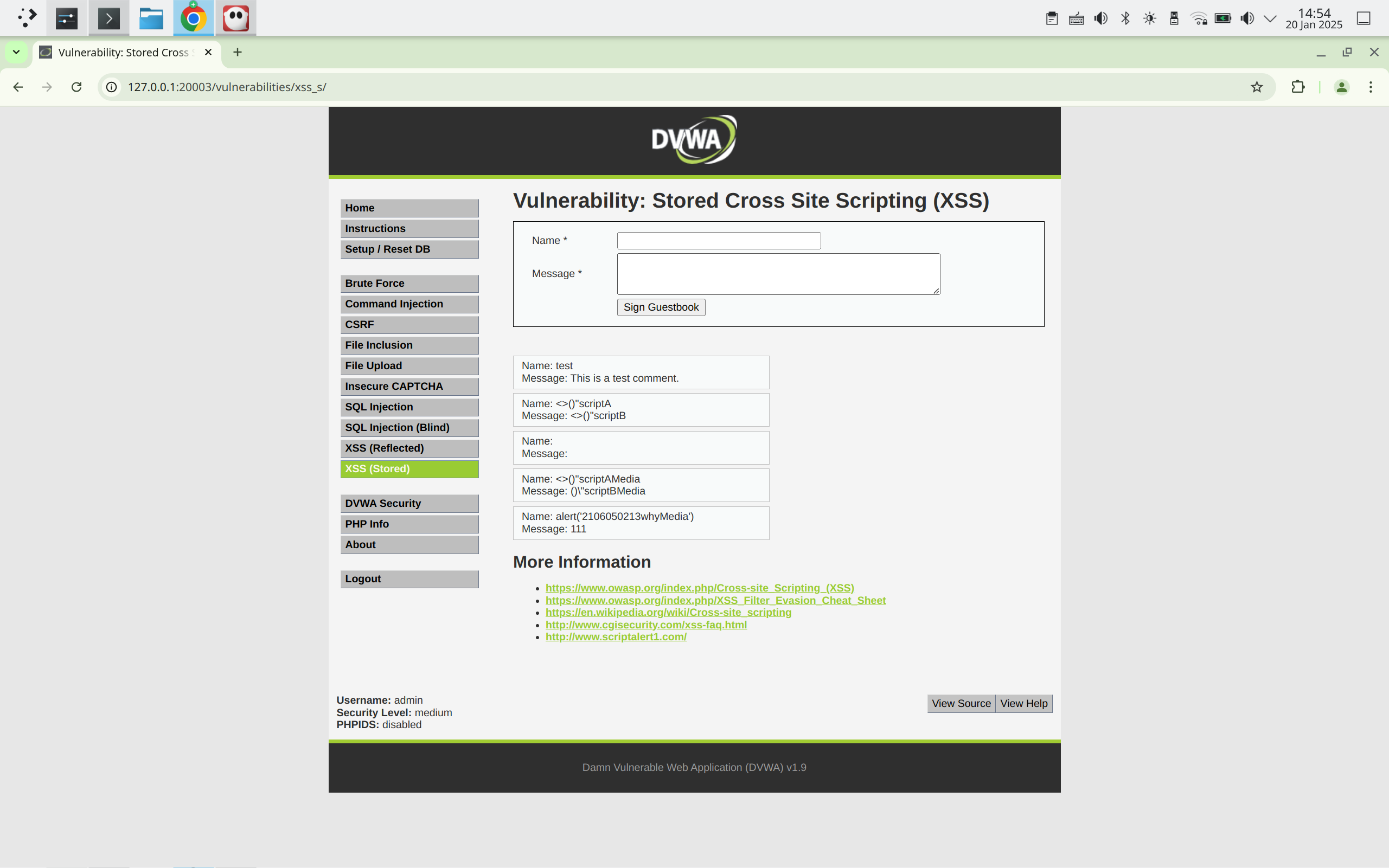Open the XSS Filter Evasion Cheat Sheet link
The image size is (1389, 868).
715,600
